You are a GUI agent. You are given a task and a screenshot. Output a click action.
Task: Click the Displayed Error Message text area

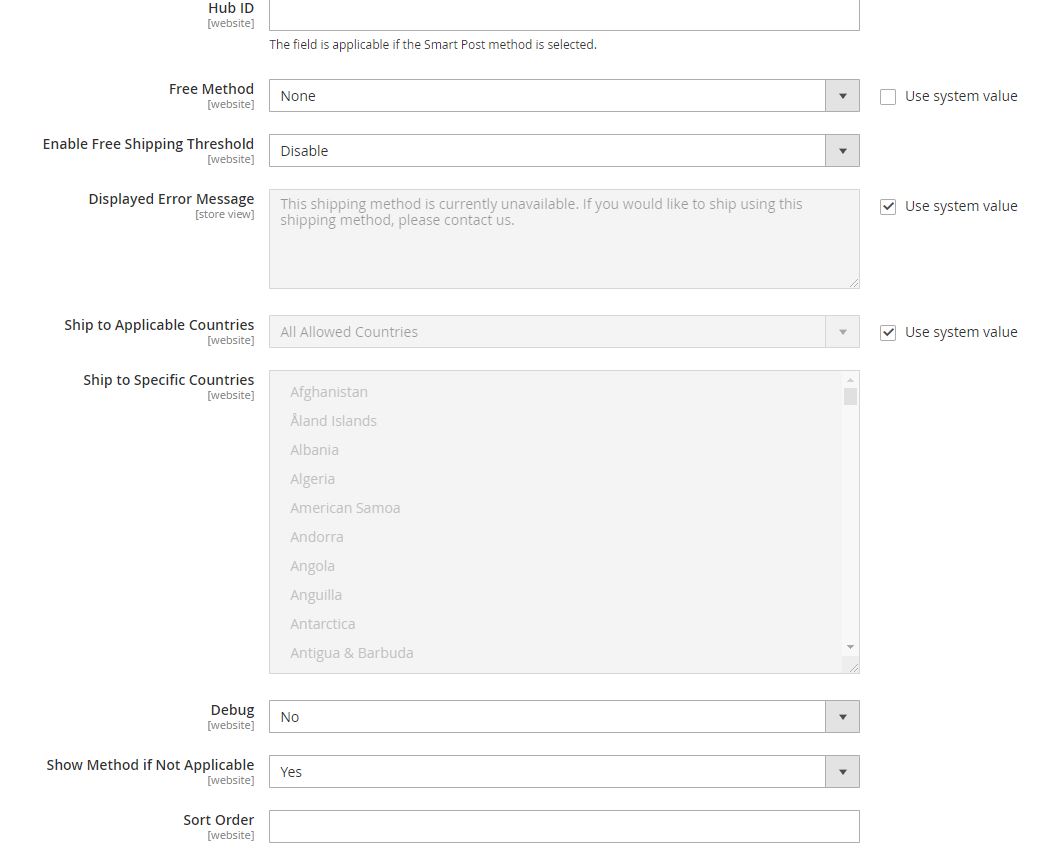[563, 237]
